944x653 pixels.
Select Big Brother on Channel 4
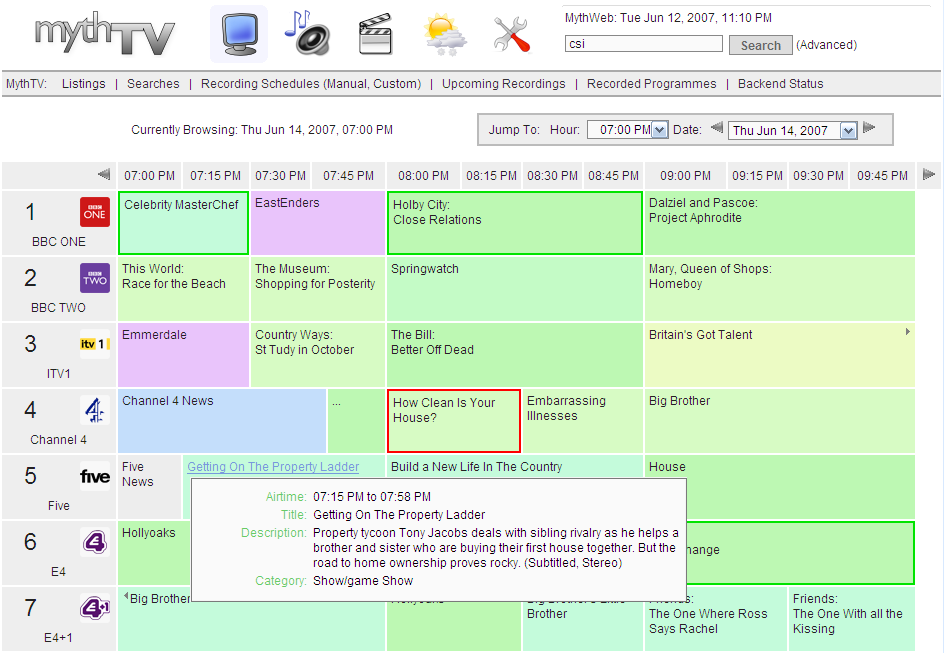[x=780, y=421]
